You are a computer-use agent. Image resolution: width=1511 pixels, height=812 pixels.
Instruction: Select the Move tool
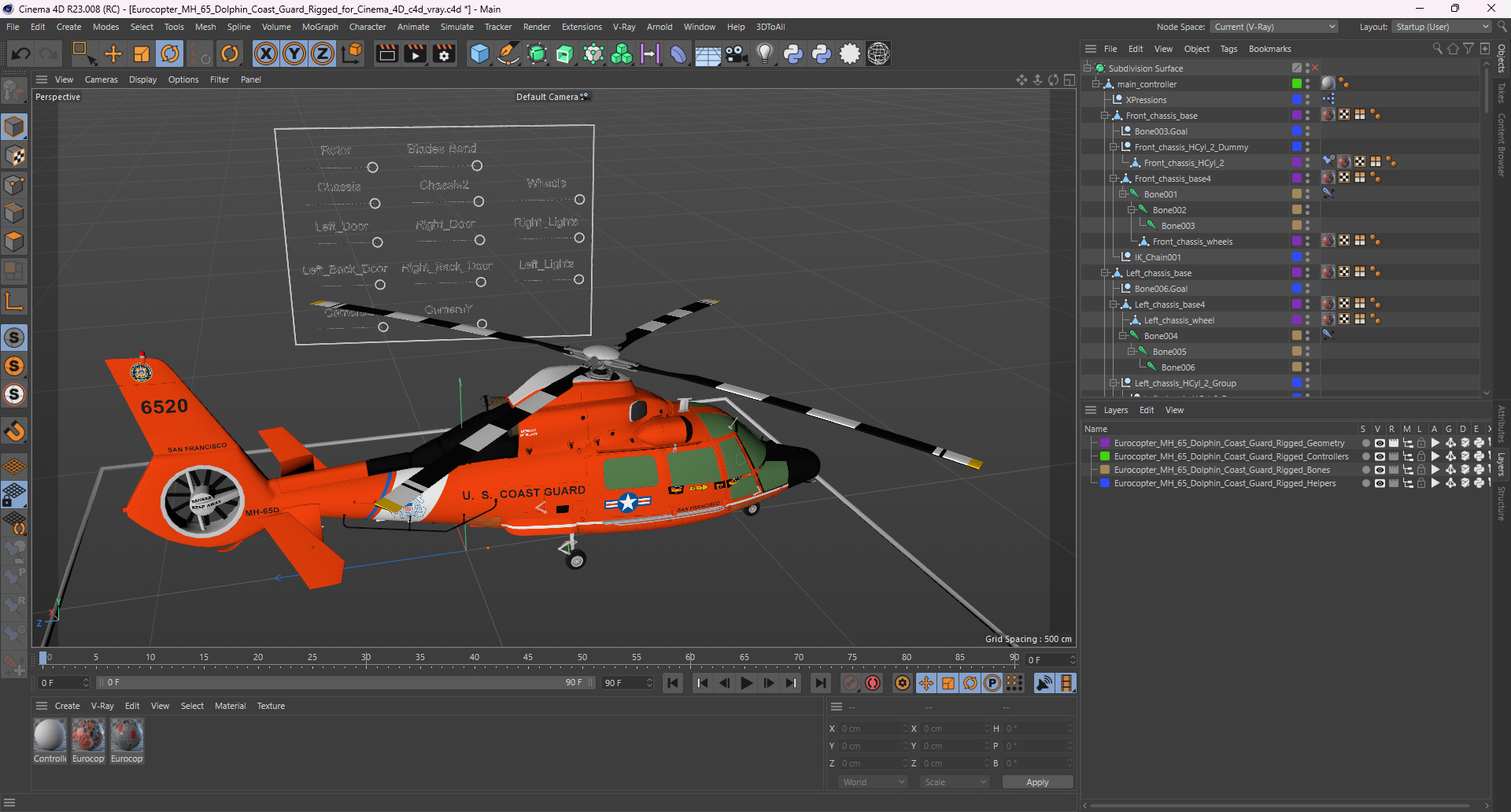point(113,54)
